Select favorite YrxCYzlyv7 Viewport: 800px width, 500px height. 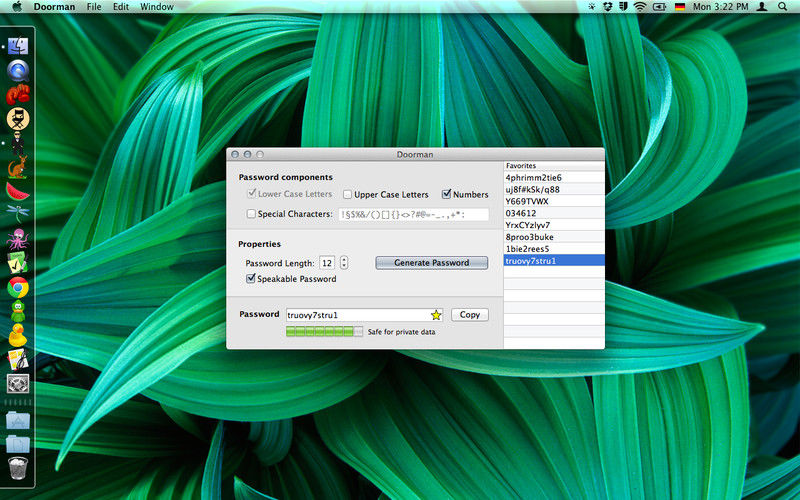554,225
